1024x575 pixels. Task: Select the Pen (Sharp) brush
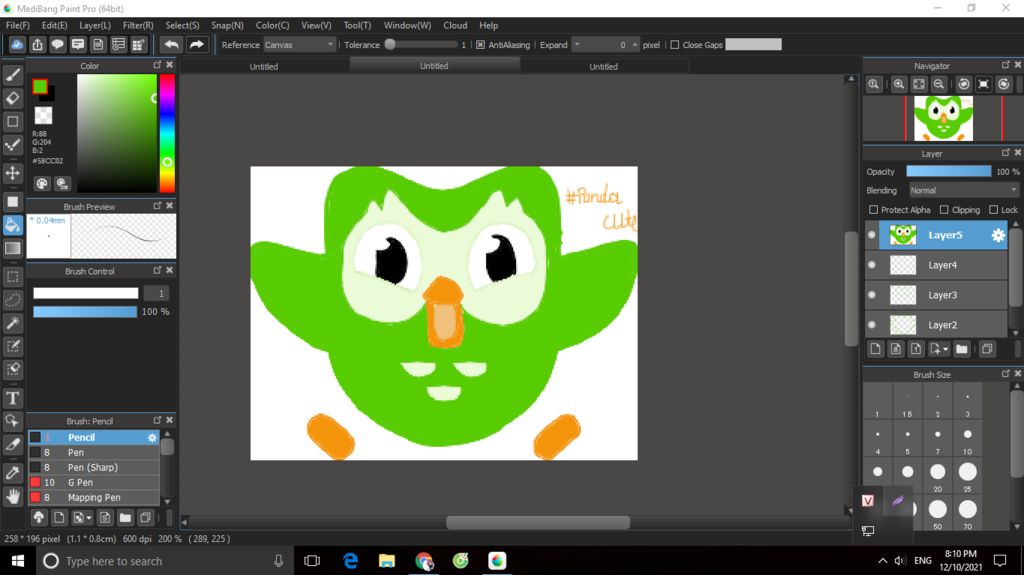click(x=93, y=468)
